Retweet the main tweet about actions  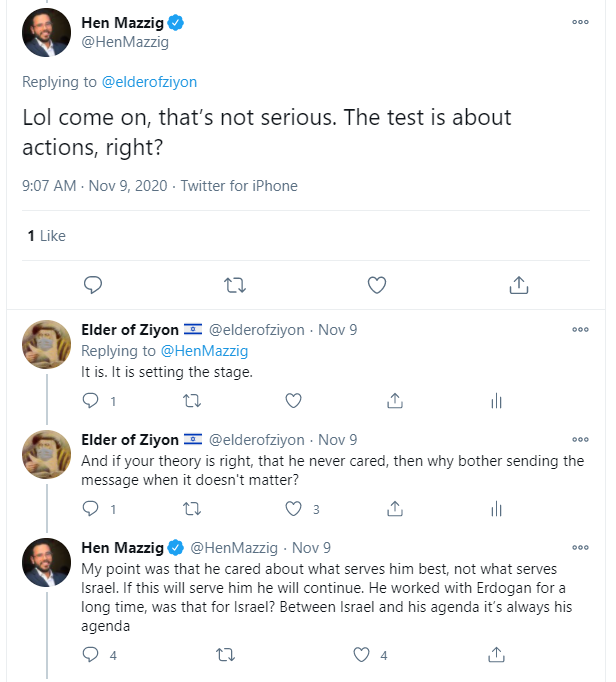click(235, 285)
